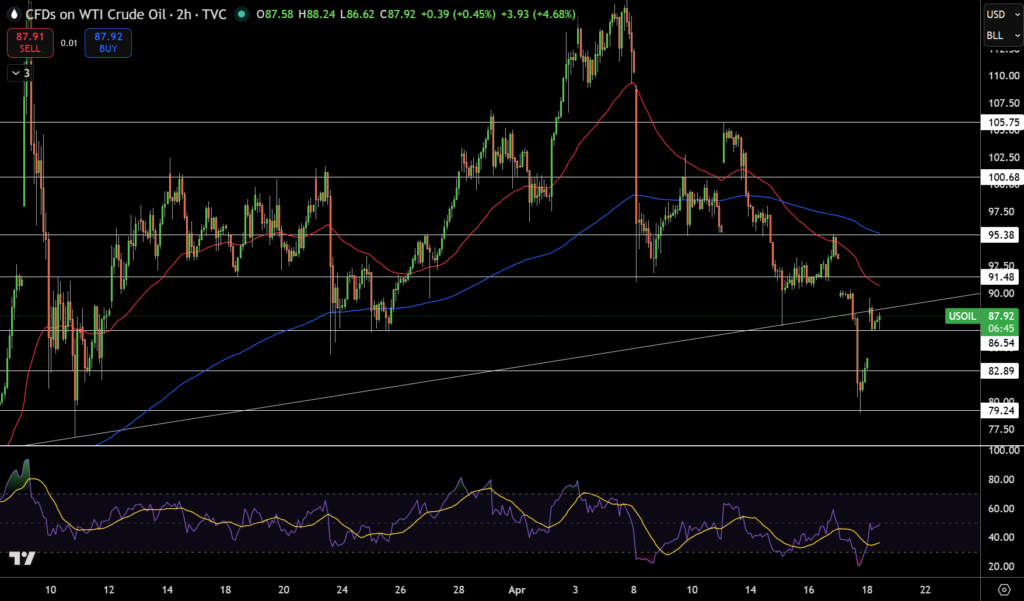Screen dimensions: 1024x601
Task: Select the 91.48 price level label
Action: click(1002, 277)
